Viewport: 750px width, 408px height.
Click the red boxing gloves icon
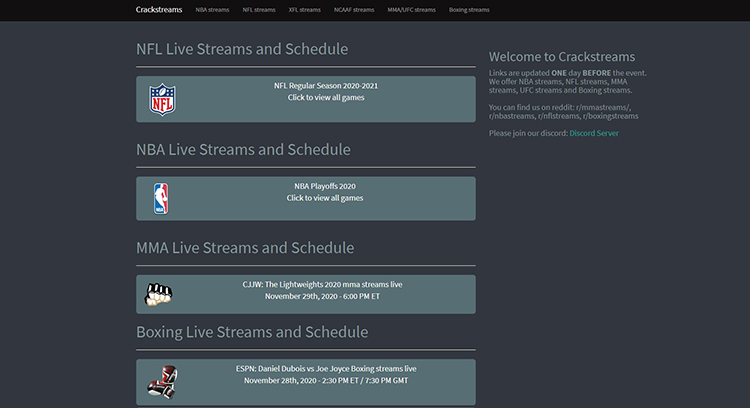[x=162, y=382]
